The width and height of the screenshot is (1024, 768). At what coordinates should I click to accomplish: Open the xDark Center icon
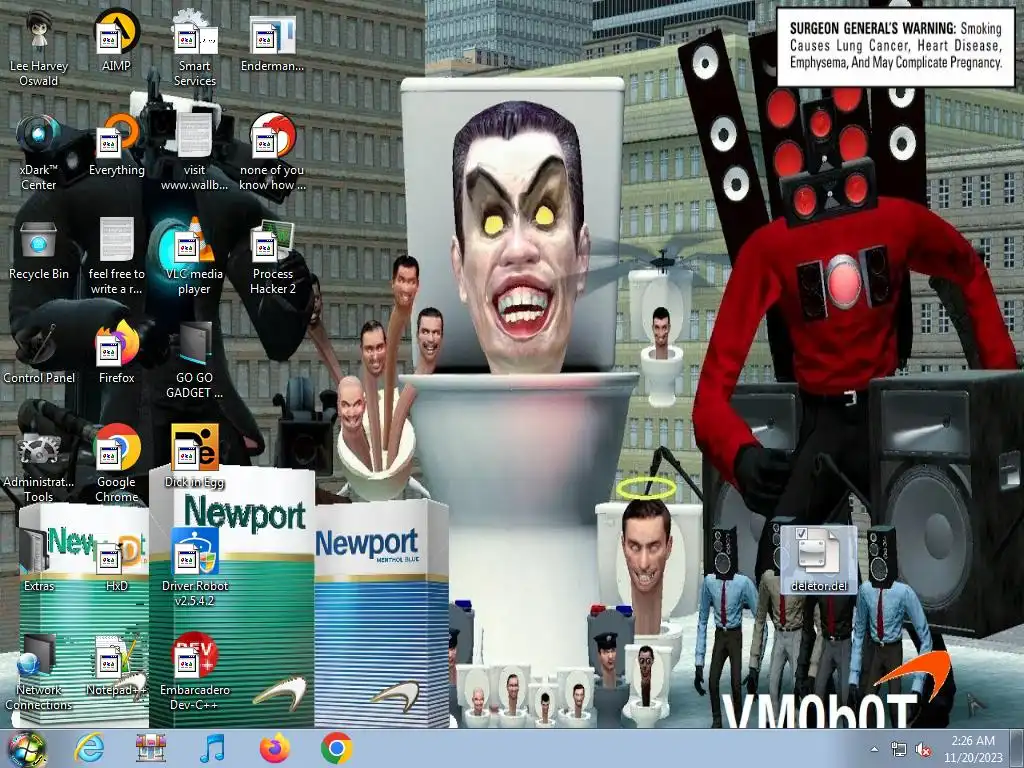pyautogui.click(x=39, y=154)
